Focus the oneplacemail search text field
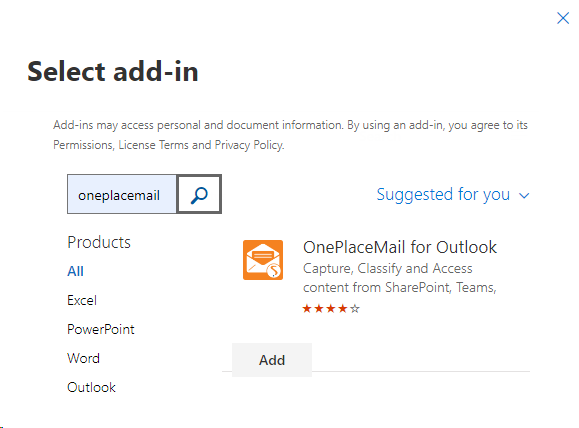Viewport: 579px width, 428px height. coord(122,194)
